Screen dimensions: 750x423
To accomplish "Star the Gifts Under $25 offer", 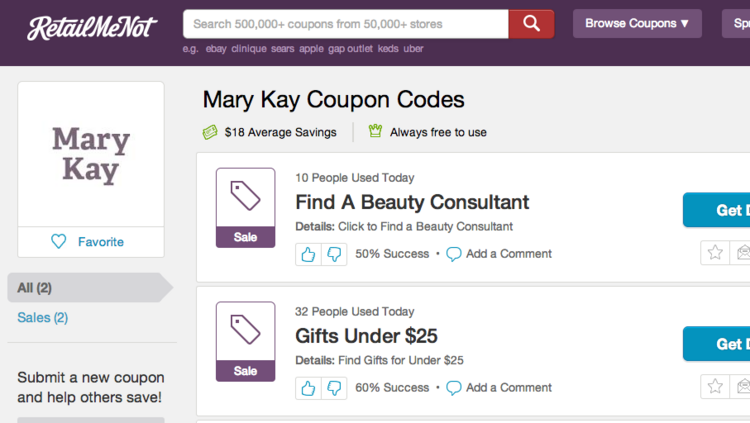I will coord(715,387).
